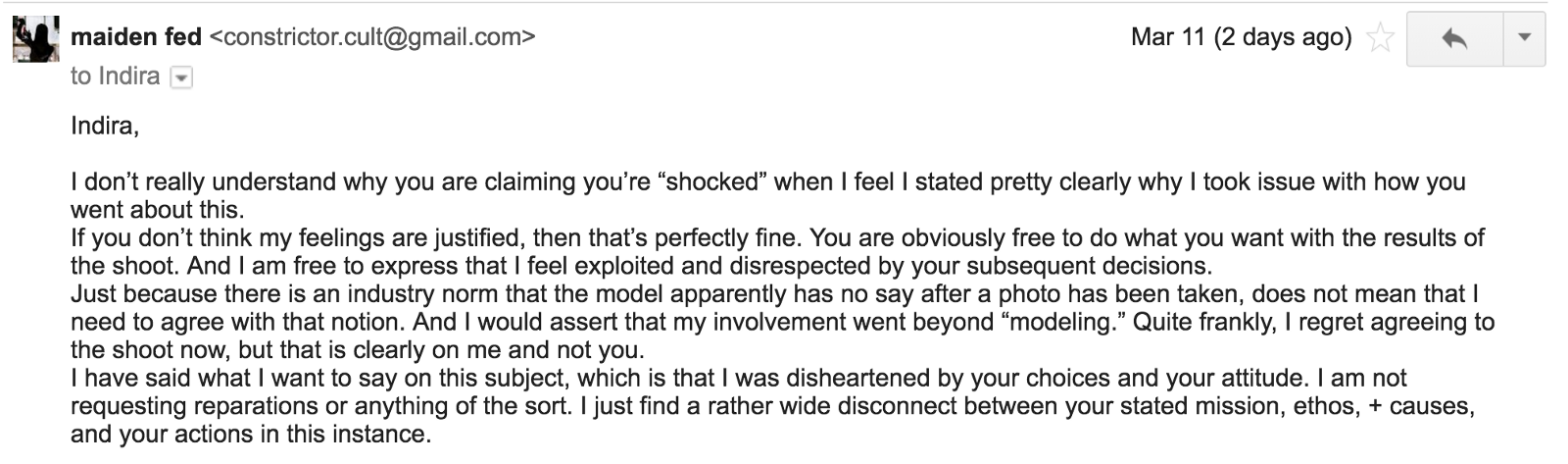Click the line beginning 'the shoot. And I am free'
The image size is (1568, 464).
[x=641, y=266]
